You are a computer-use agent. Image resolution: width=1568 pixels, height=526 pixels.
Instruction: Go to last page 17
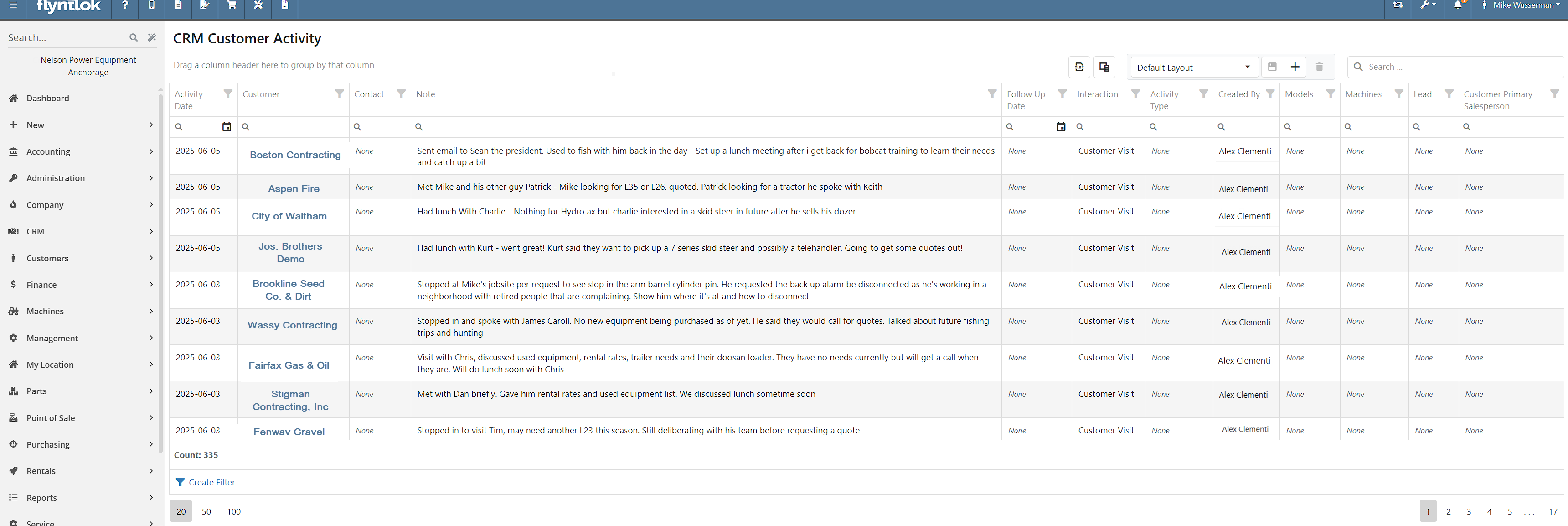tap(1552, 511)
